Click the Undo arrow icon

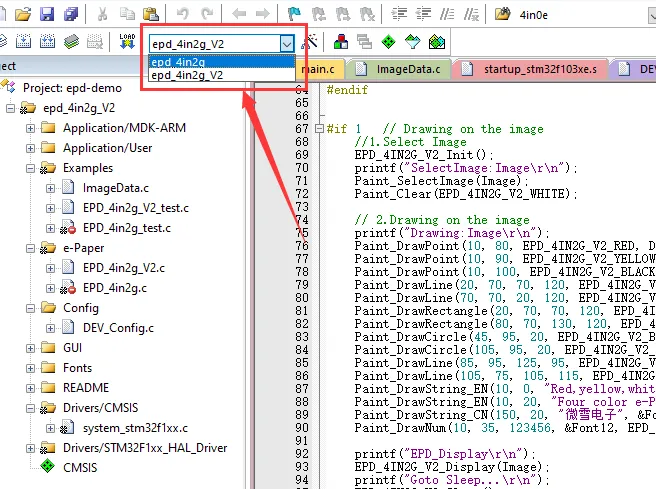(x=182, y=15)
